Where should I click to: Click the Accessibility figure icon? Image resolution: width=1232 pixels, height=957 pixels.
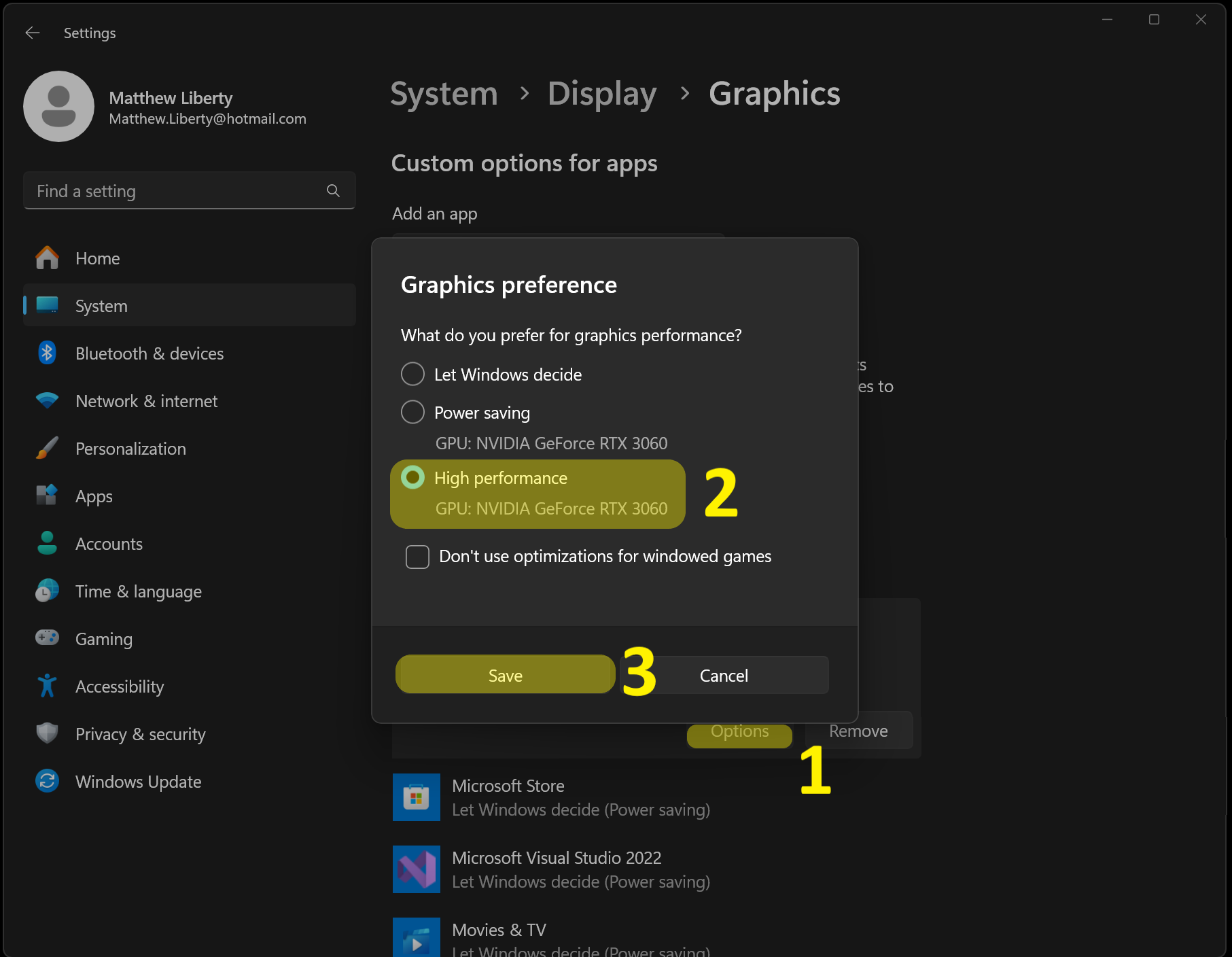click(47, 686)
